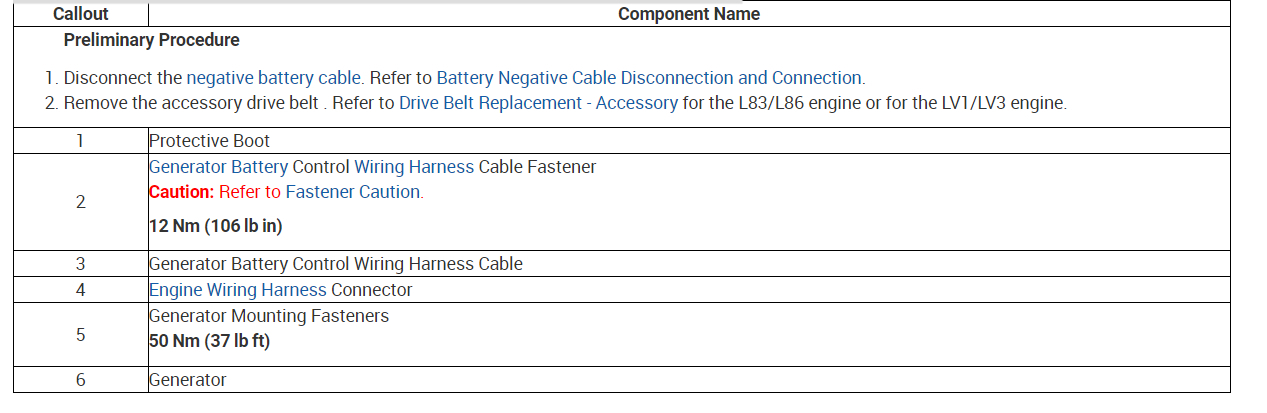Viewport: 1267px width, 413px height.
Task: Click "Wiring Harness" link in Cable Fastener row
Action: pyautogui.click(x=414, y=167)
